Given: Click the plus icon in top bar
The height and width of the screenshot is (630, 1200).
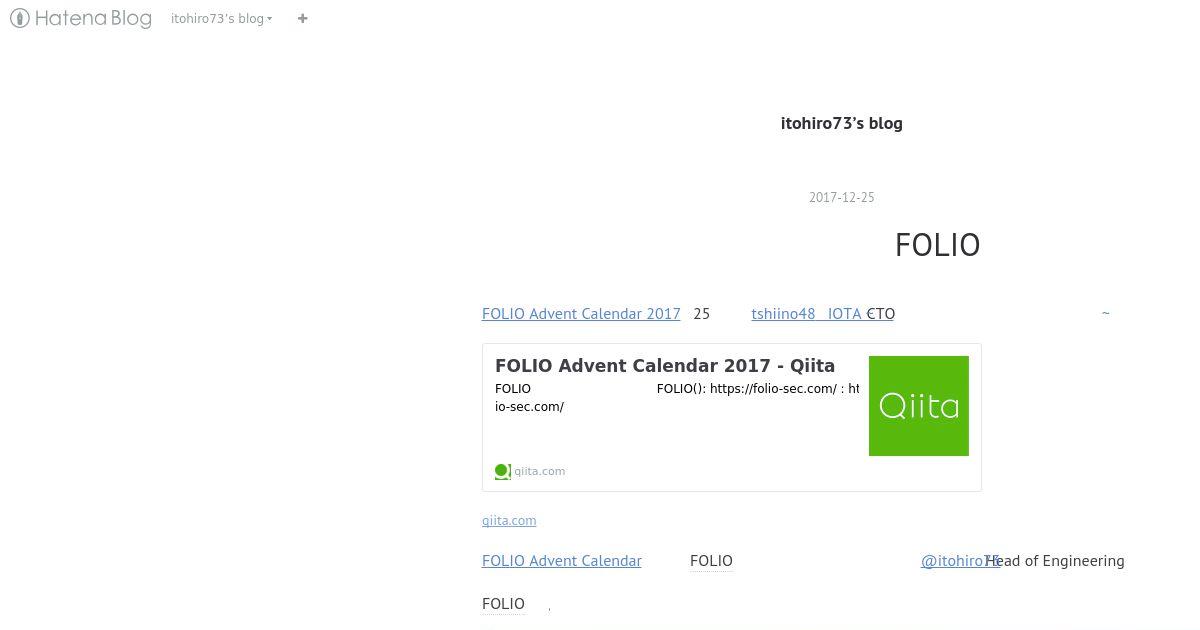Looking at the screenshot, I should tap(302, 18).
